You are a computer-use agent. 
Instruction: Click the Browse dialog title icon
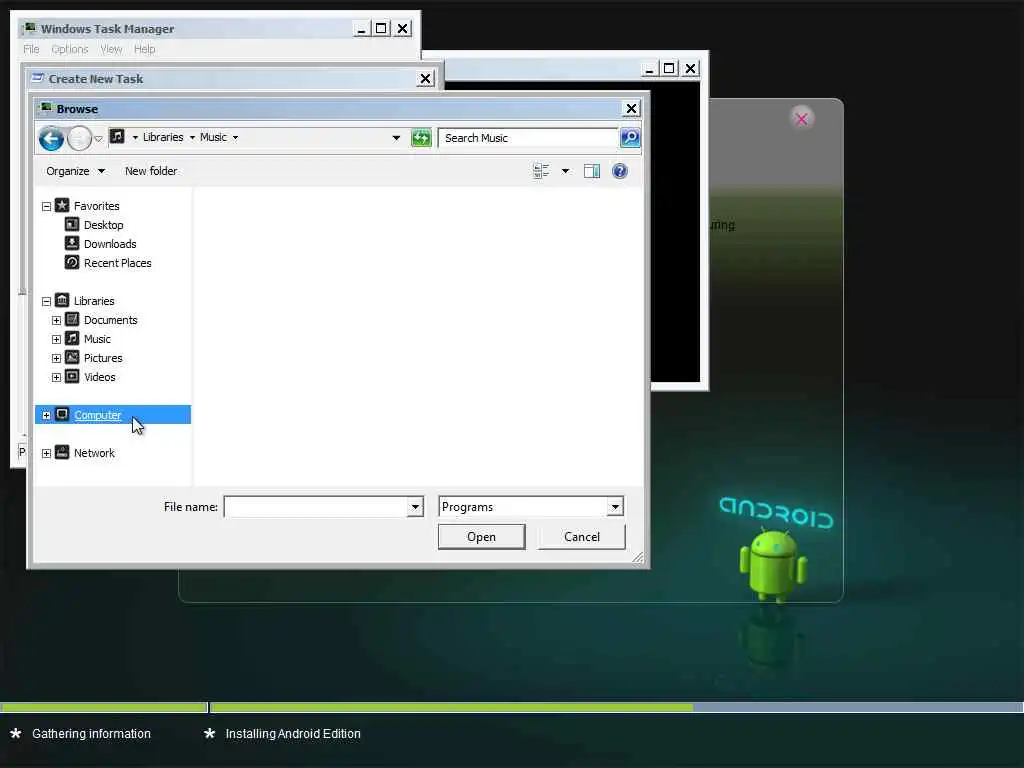click(45, 108)
